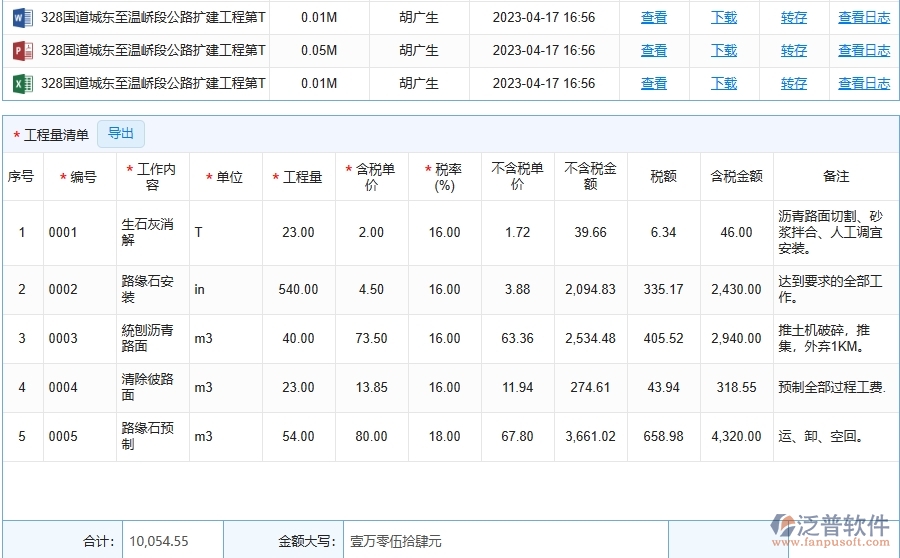Click the PowerPoint file icon in second row
This screenshot has height=558, width=900.
point(22,50)
